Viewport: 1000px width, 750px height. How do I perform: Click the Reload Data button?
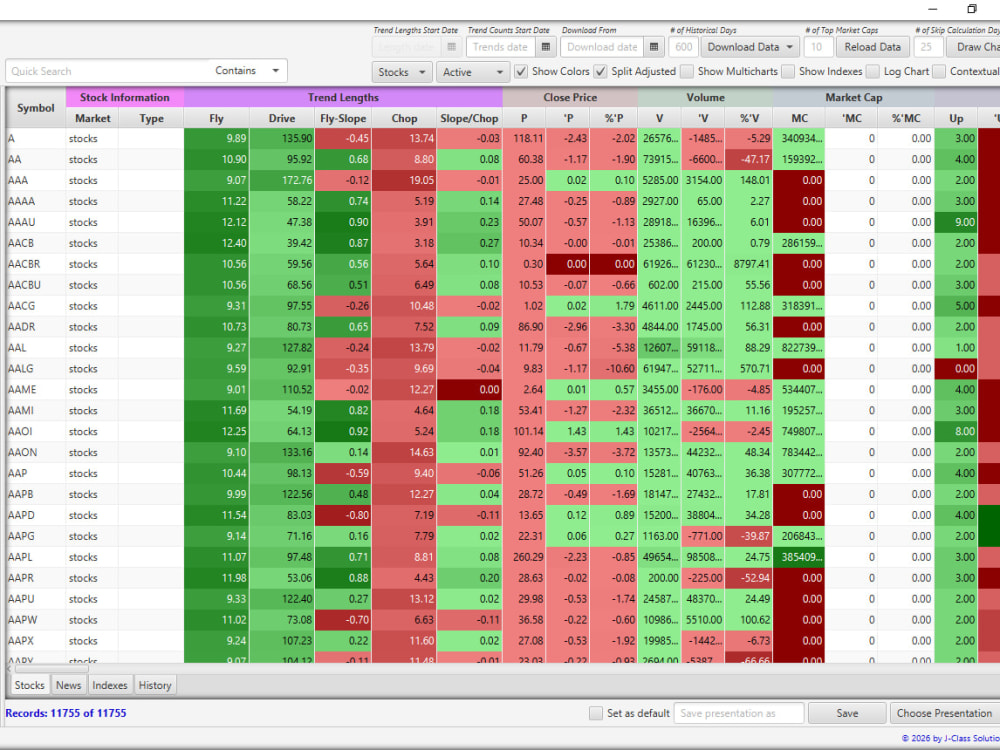tap(872, 47)
